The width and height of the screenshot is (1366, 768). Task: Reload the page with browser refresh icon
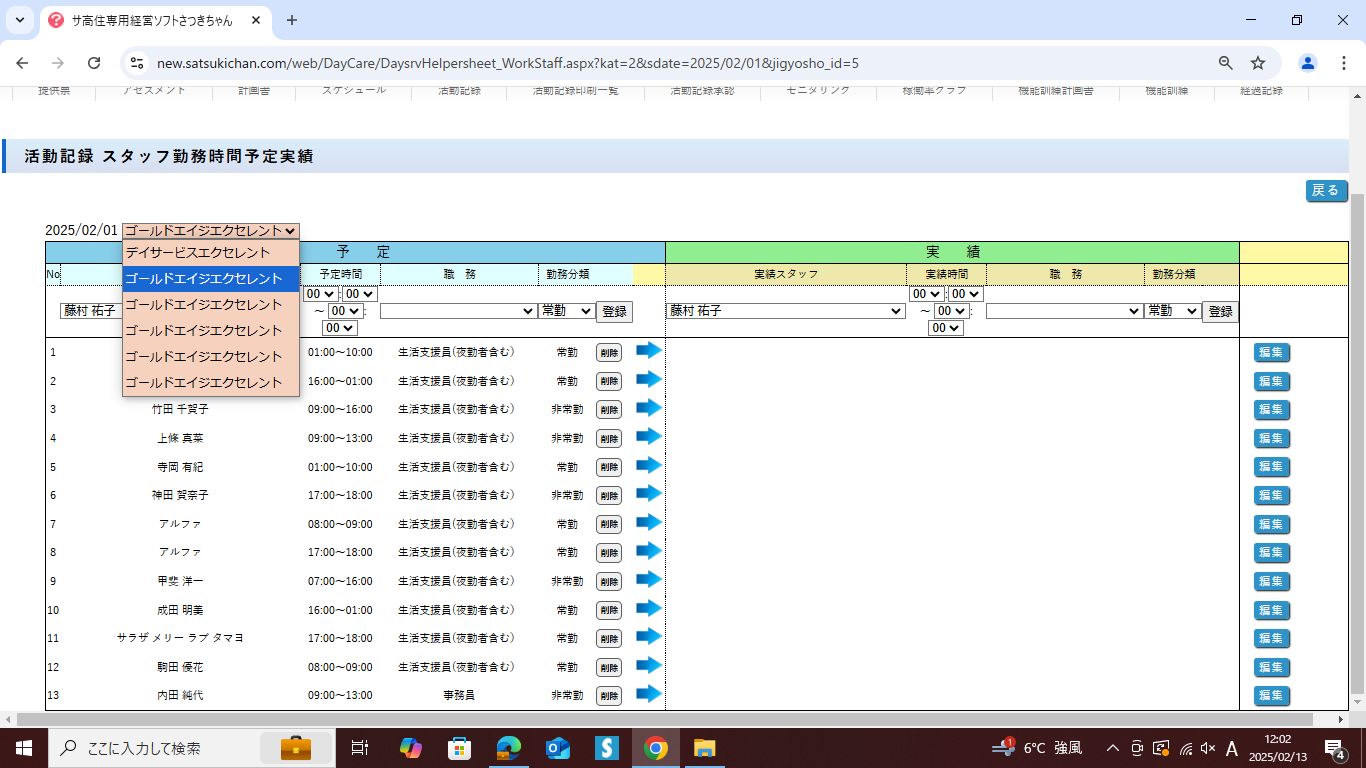pyautogui.click(x=94, y=63)
